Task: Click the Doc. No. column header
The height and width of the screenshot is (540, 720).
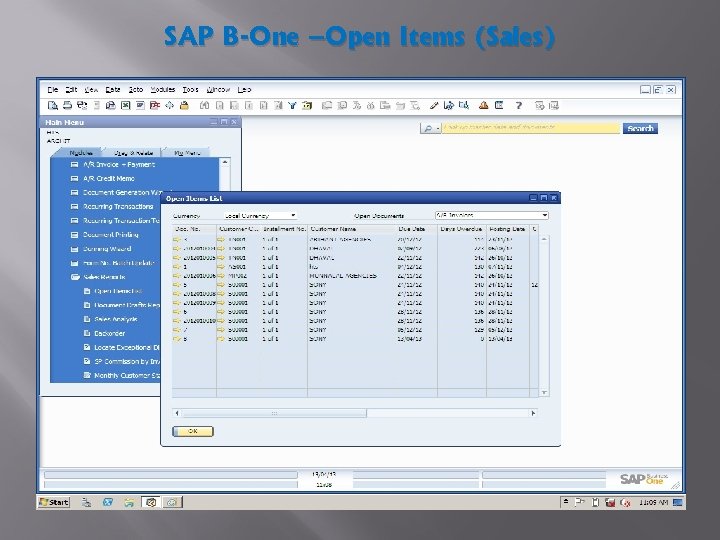Action: (x=194, y=229)
